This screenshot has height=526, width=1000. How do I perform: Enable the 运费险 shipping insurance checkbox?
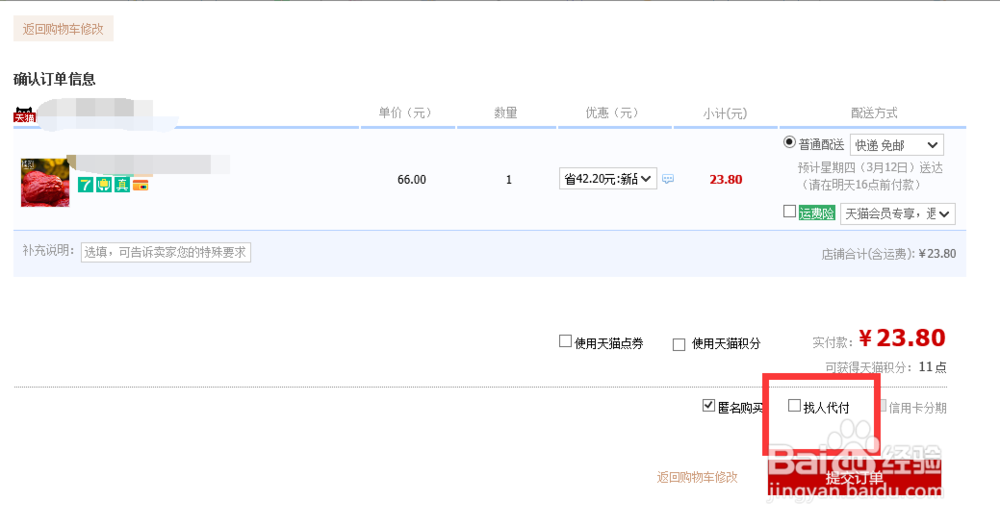[790, 212]
